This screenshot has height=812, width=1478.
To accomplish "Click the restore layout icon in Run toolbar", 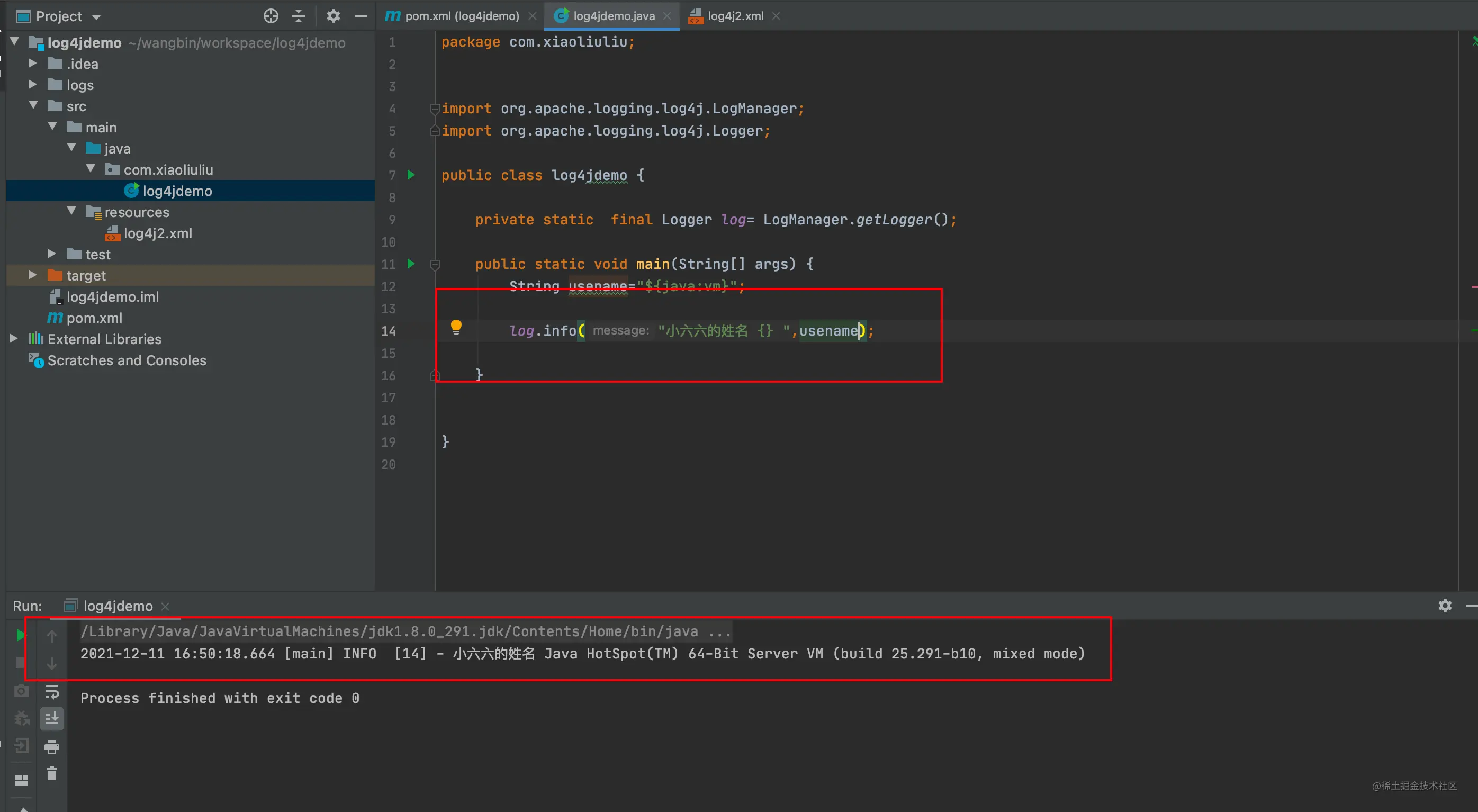I will (x=21, y=780).
